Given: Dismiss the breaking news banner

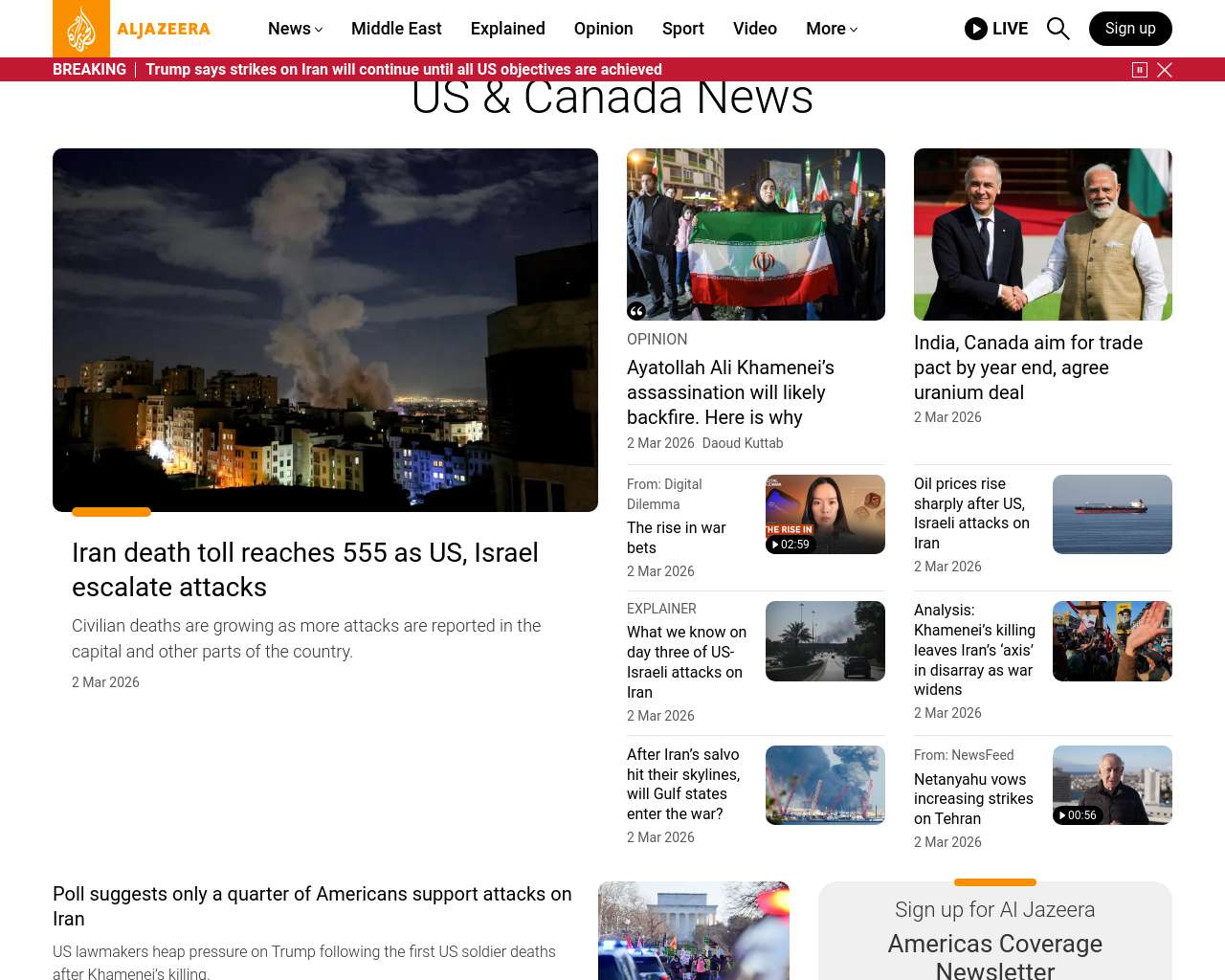Looking at the screenshot, I should (1165, 70).
